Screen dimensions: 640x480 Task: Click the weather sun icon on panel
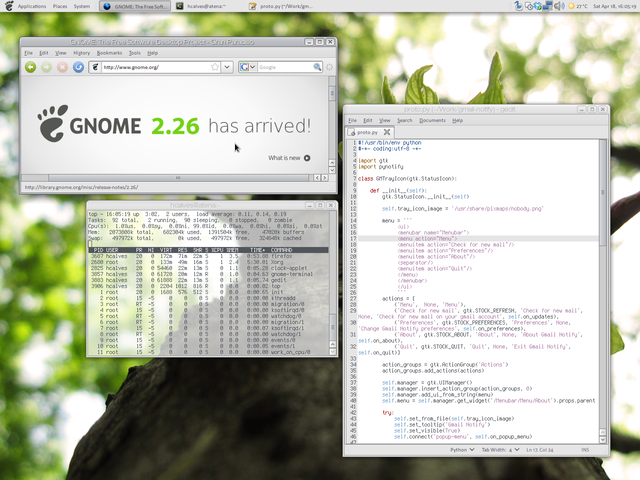click(571, 6)
